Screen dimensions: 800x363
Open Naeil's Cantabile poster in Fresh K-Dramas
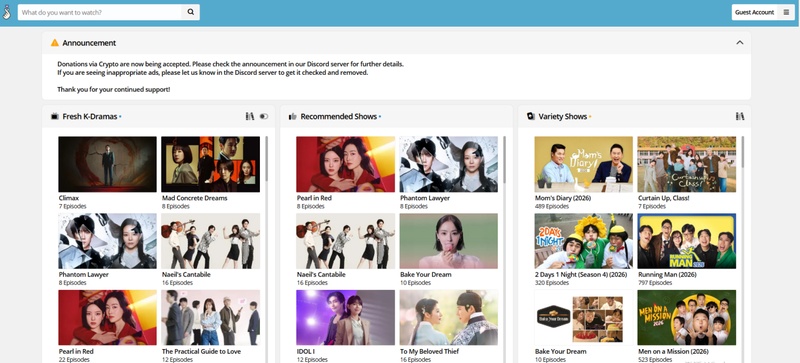(x=210, y=241)
